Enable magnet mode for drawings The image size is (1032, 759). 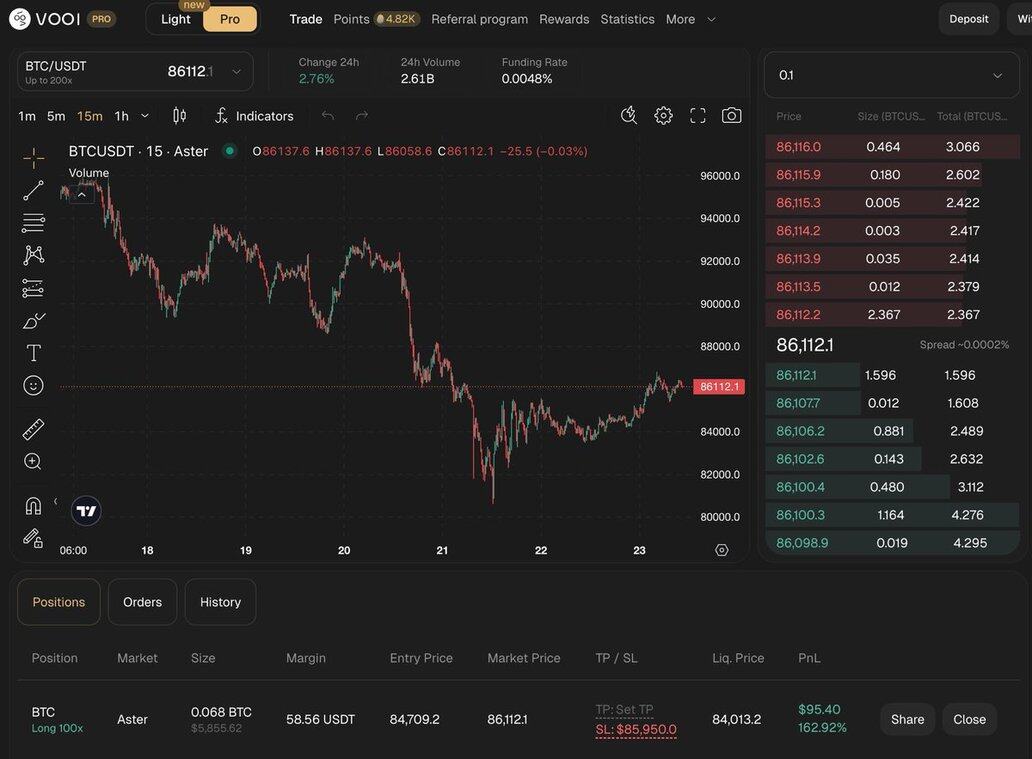coord(33,505)
